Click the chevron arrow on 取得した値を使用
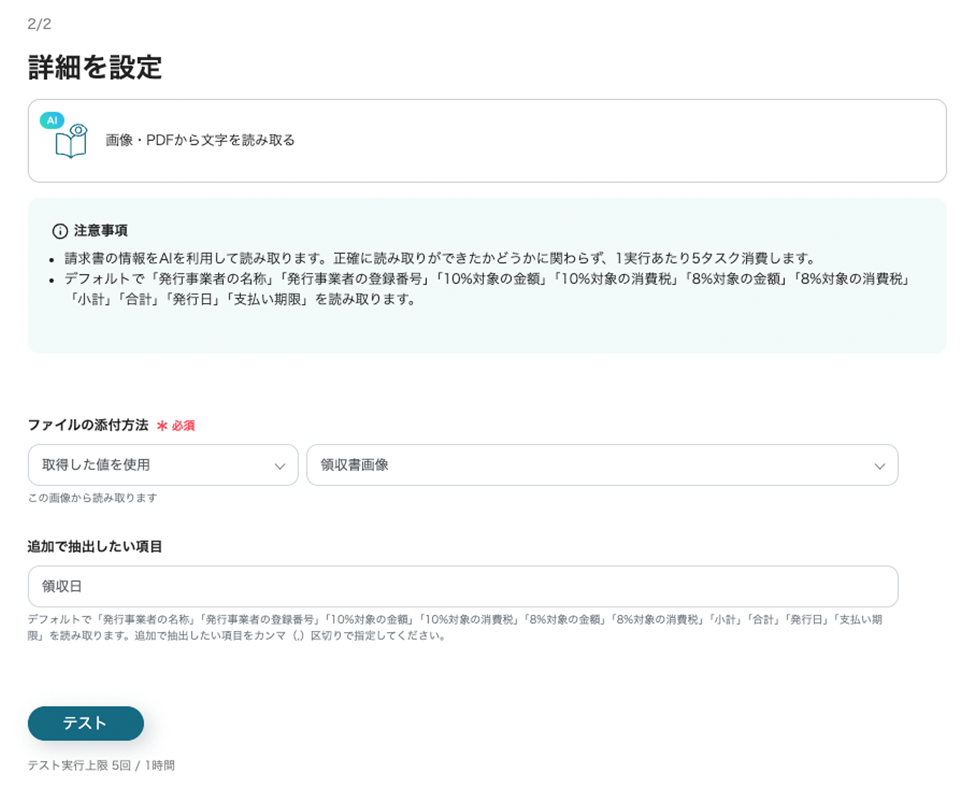Screen dimensions: 960x787 tap(279, 466)
